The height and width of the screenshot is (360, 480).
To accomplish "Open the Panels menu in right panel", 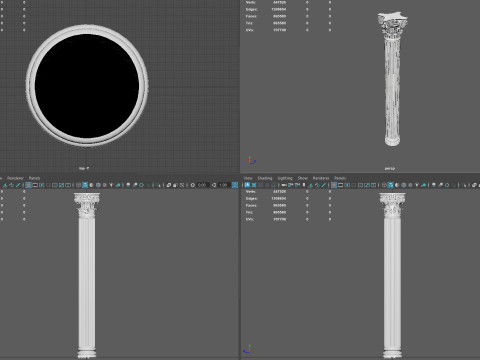I will click(340, 178).
